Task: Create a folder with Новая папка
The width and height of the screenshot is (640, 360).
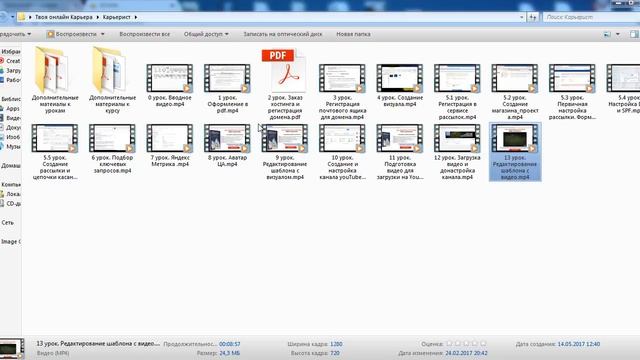Action: (x=353, y=34)
